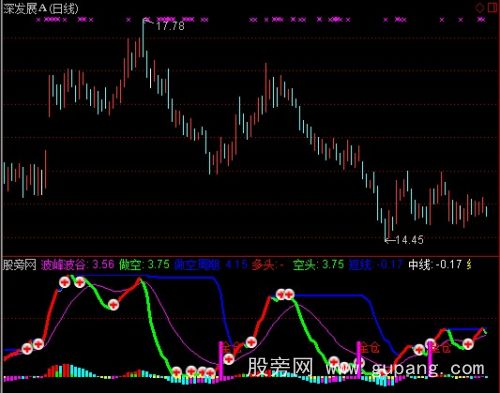This screenshot has width=500, height=393.
Task: Select the green 空头: 3.75 indicator value
Action: 319,265
